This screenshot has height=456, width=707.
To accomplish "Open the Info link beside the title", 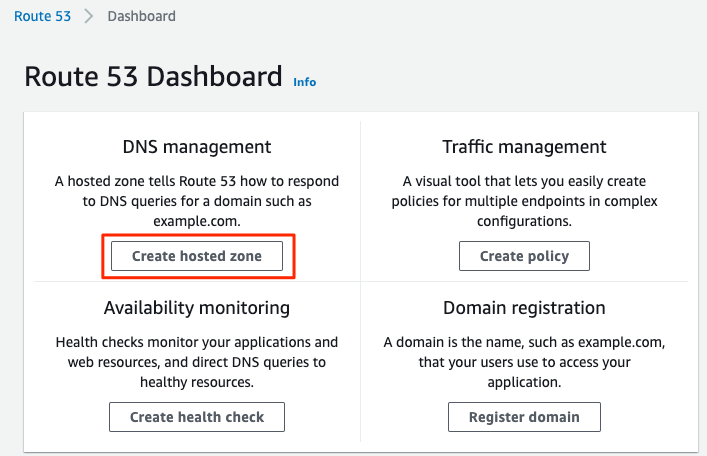I will [304, 82].
